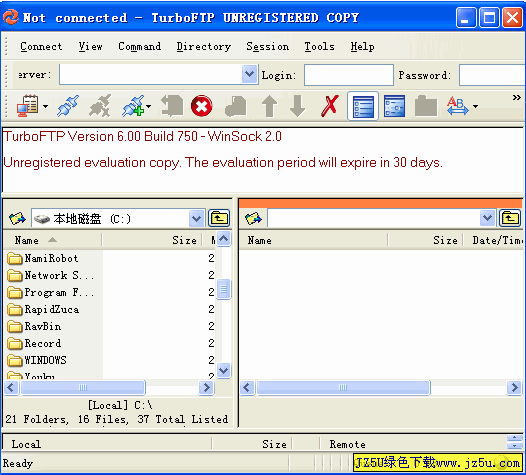Sort remote list by Name column
The height and width of the screenshot is (475, 526).
point(313,240)
